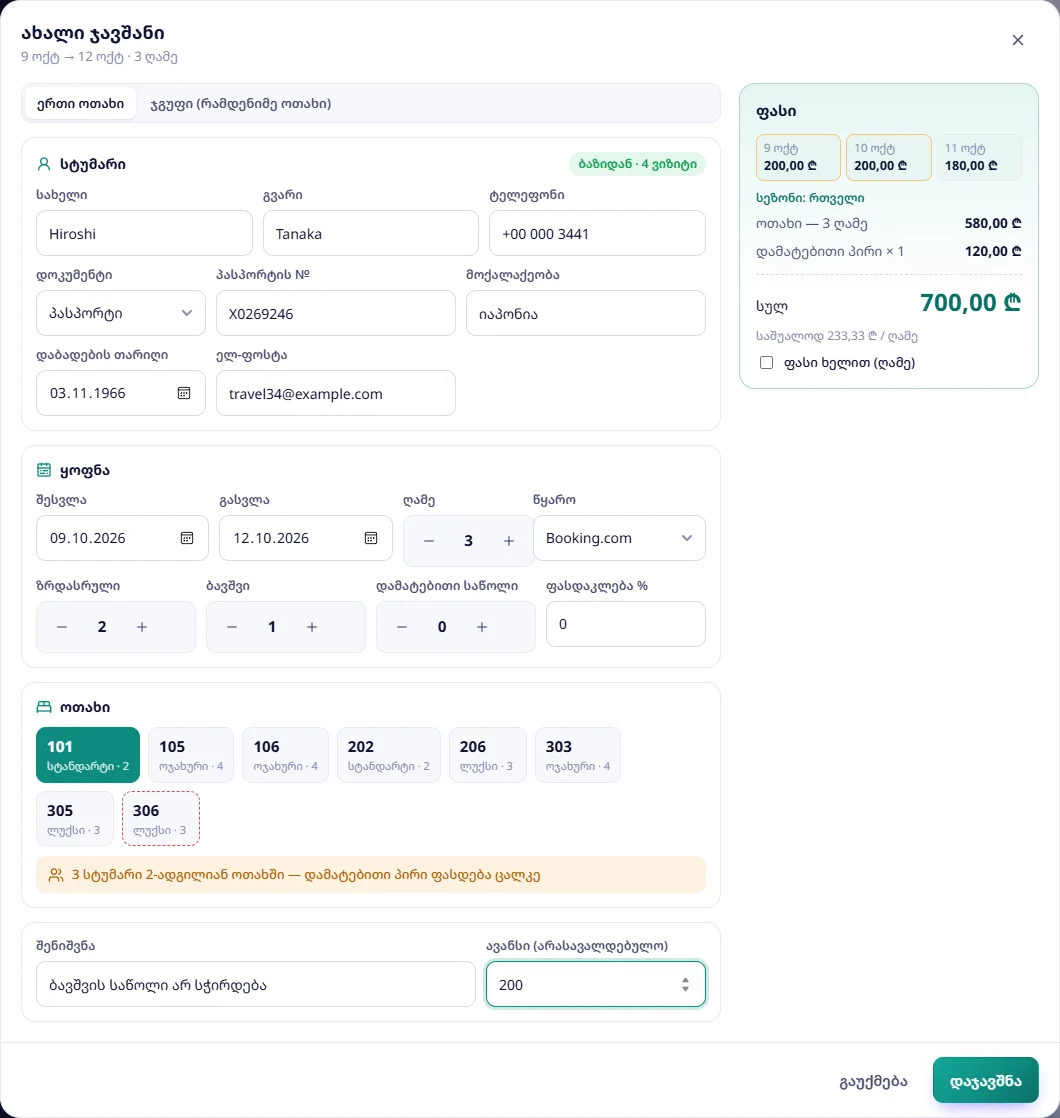Click the დაჯავშნა confirm button

pyautogui.click(x=985, y=1080)
